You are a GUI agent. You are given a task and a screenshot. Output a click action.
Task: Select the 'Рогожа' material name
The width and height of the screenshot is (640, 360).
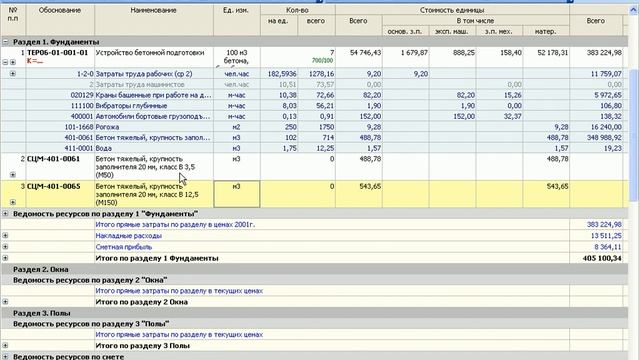(x=107, y=127)
